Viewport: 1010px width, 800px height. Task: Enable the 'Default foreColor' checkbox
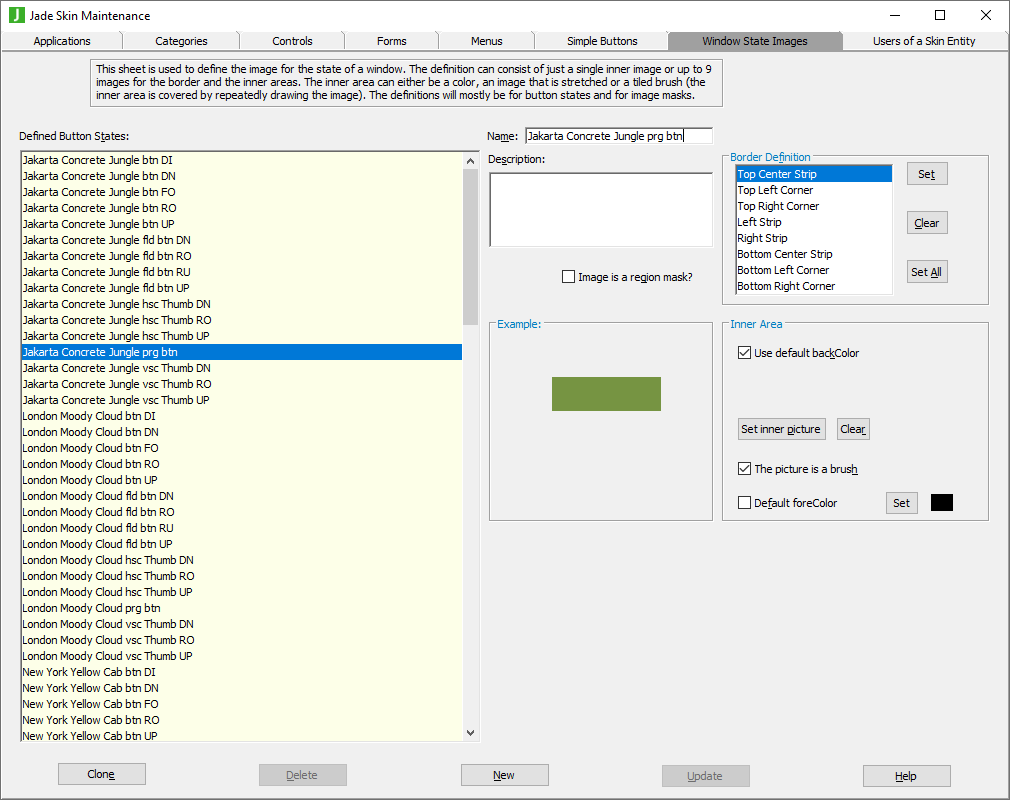click(744, 503)
